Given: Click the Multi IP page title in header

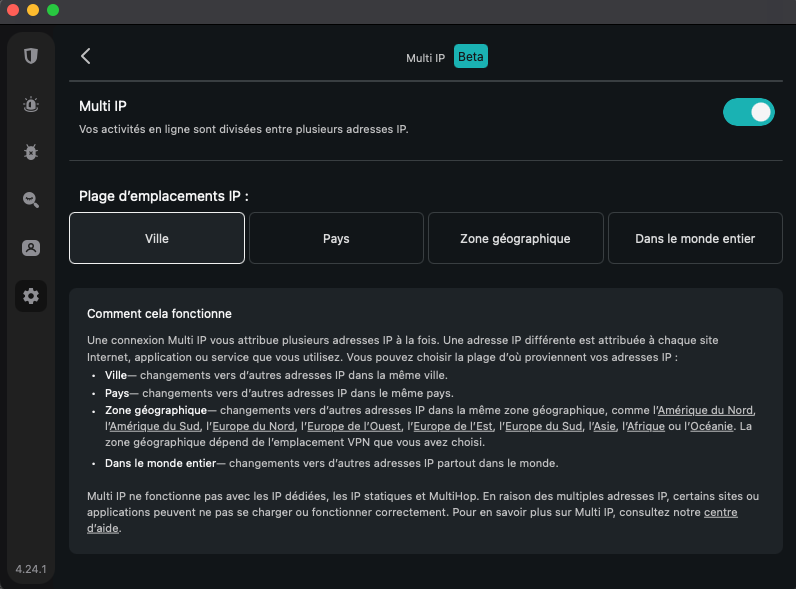Looking at the screenshot, I should [425, 58].
